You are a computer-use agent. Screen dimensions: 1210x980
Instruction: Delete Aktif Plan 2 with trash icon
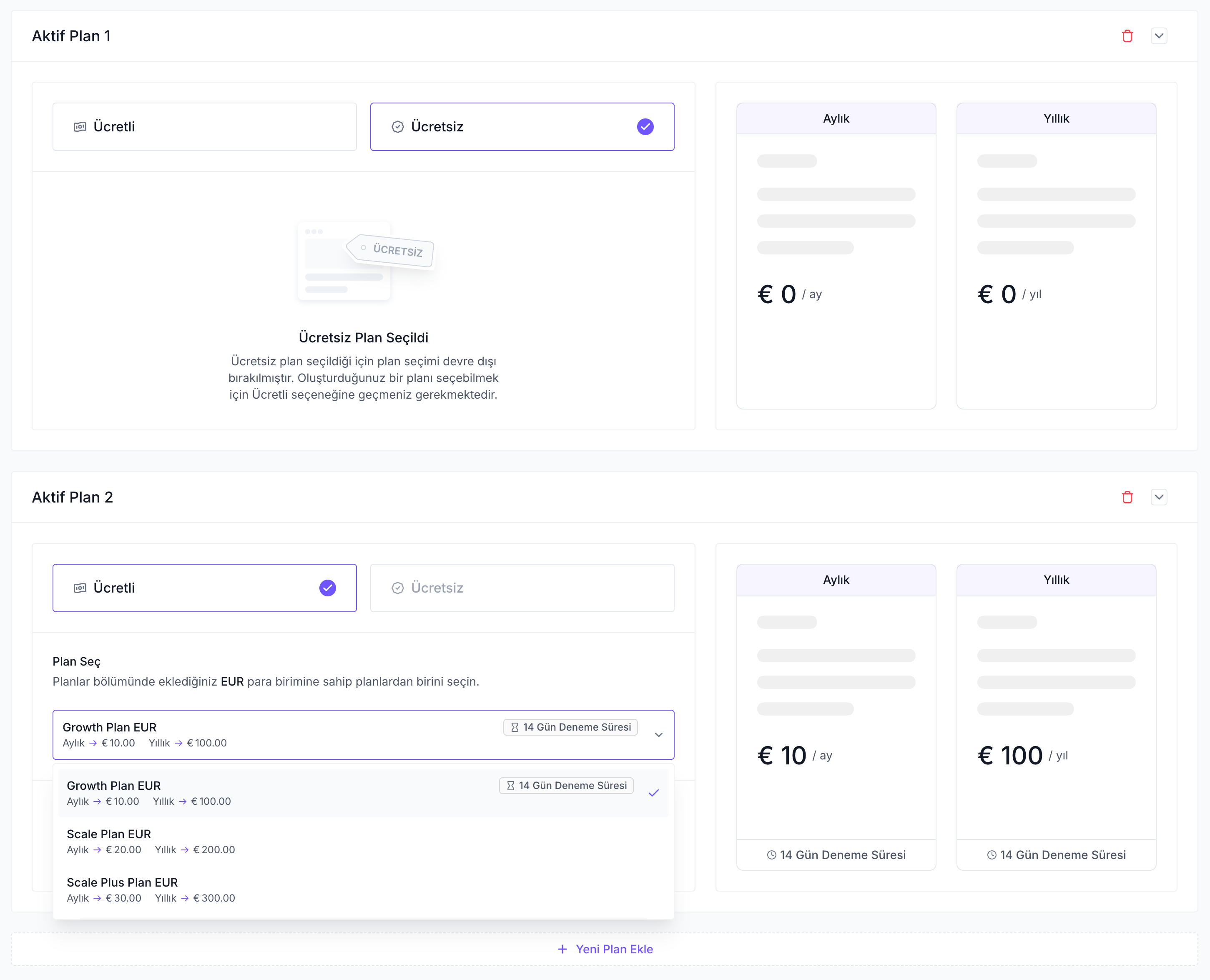tap(1127, 498)
